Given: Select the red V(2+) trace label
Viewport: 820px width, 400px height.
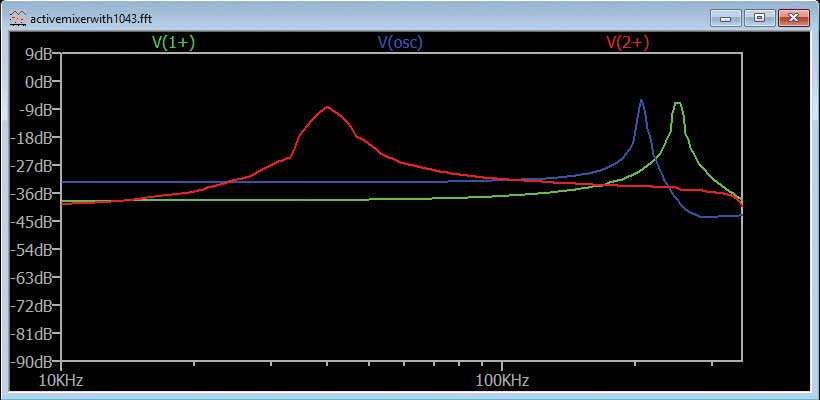Looking at the screenshot, I should click(x=628, y=42).
